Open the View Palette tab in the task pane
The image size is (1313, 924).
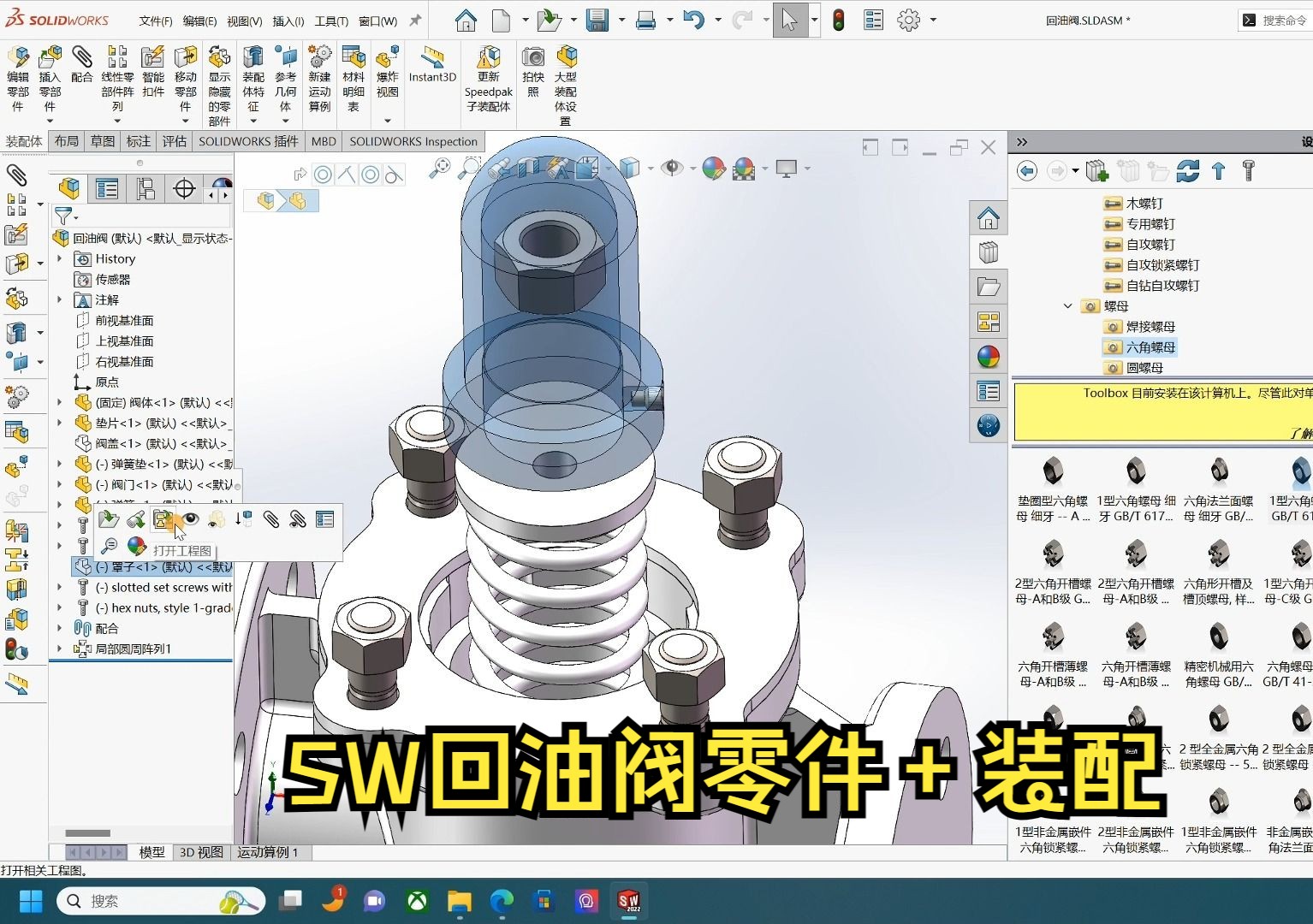pyautogui.click(x=988, y=322)
